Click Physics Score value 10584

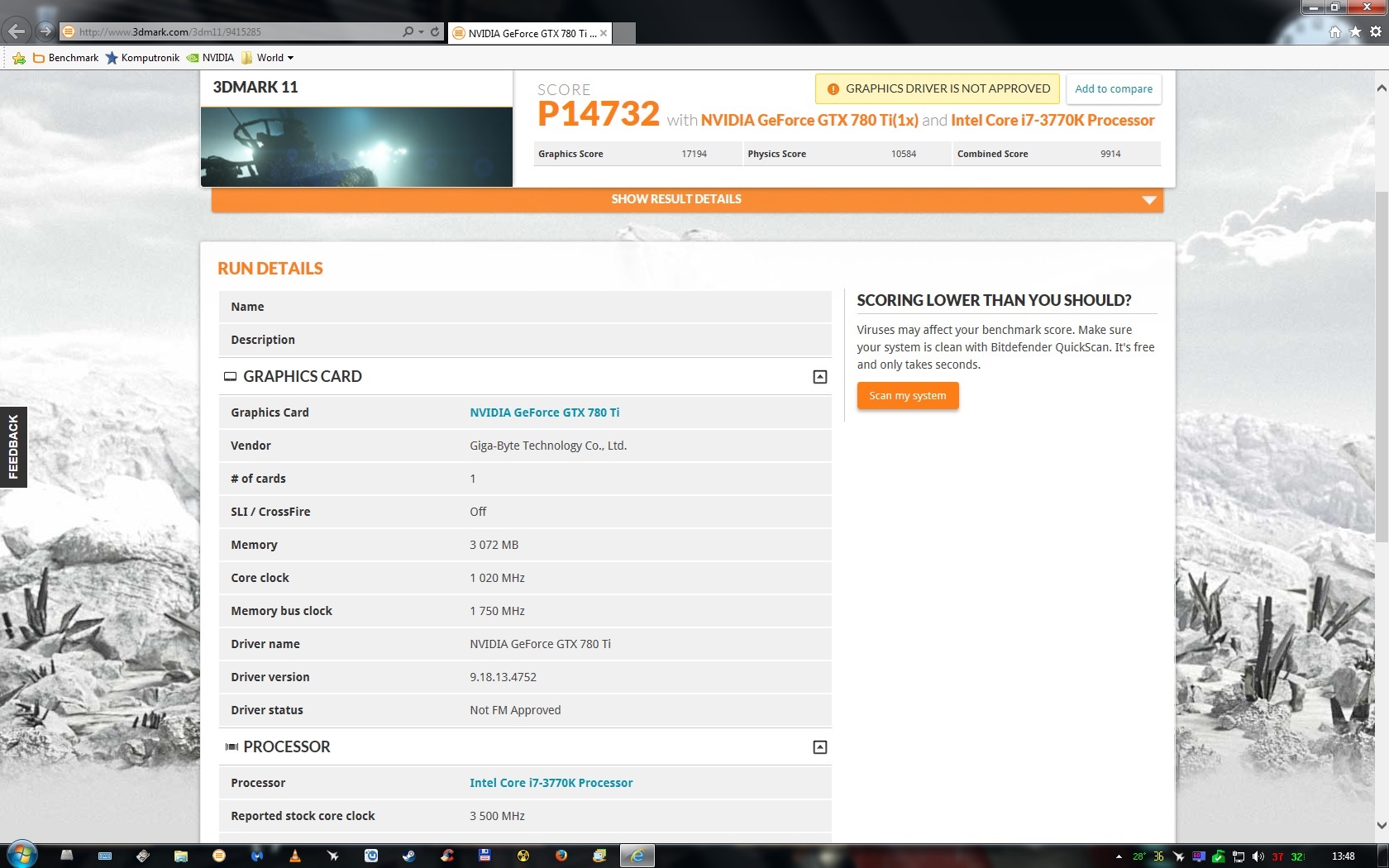click(904, 154)
